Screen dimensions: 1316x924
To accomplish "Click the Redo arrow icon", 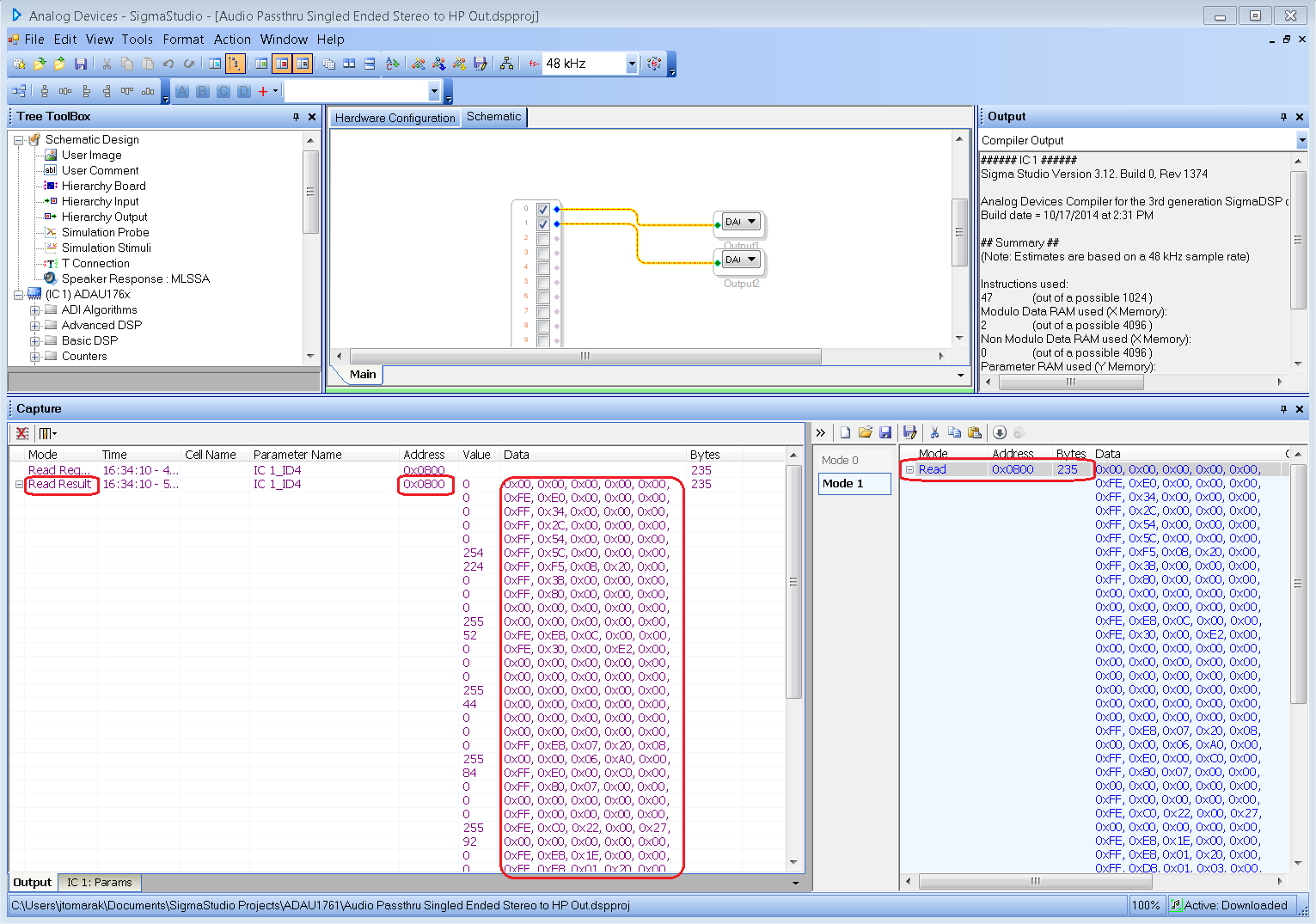I will 189,64.
